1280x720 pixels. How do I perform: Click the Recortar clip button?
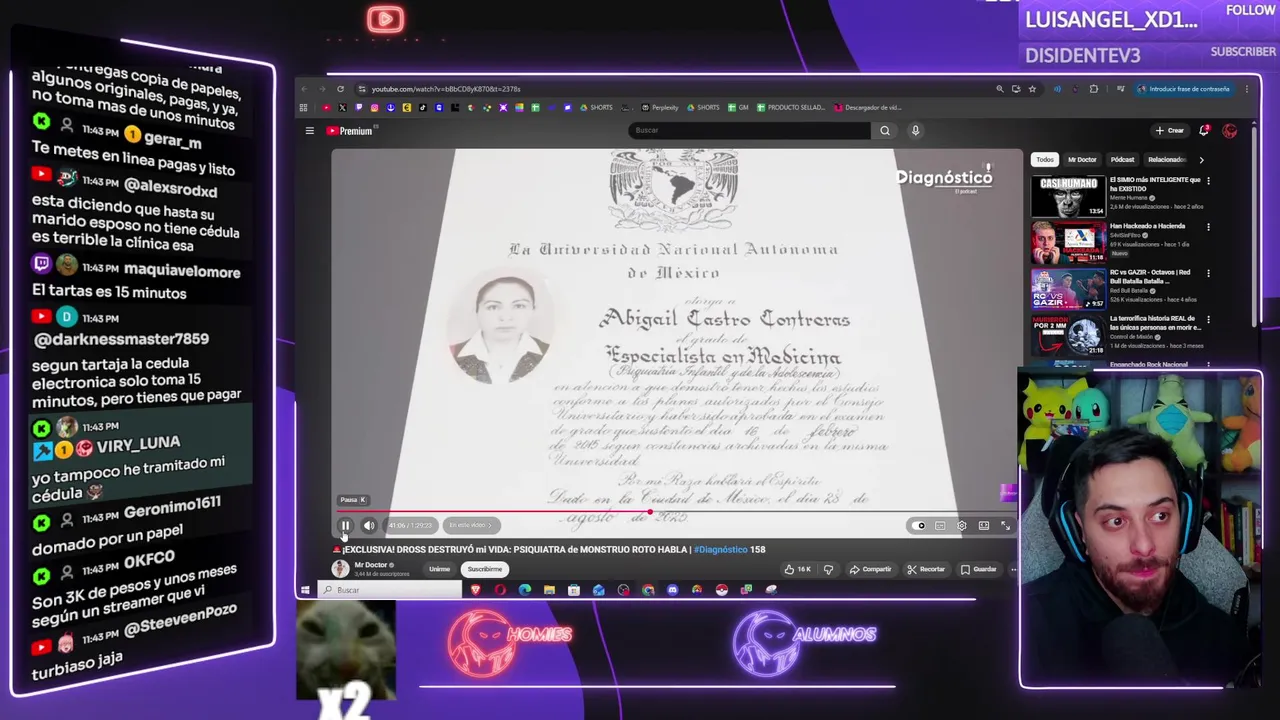coord(926,569)
